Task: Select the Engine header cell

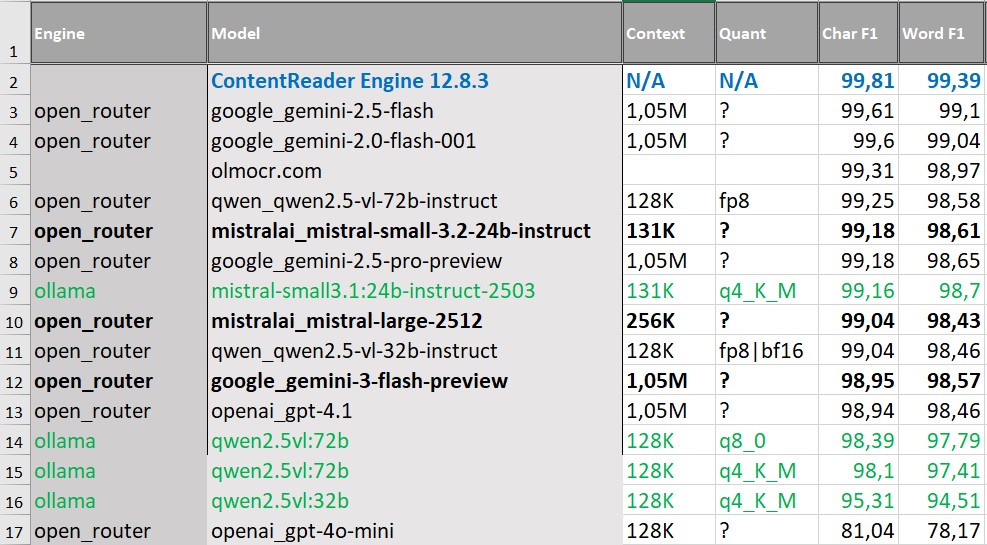Action: click(118, 34)
